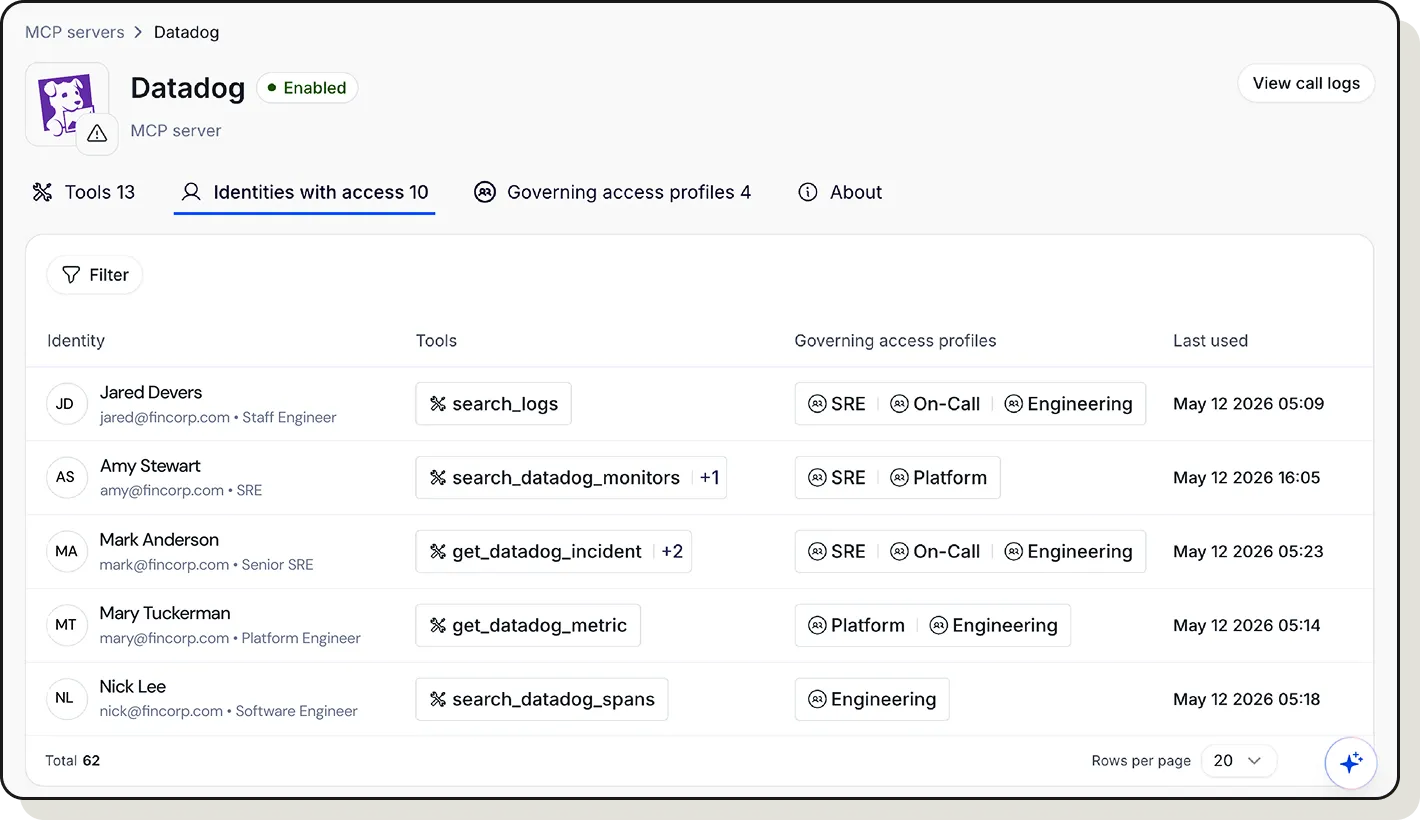The height and width of the screenshot is (820, 1420).
Task: Click the Enabled status badge
Action: click(307, 88)
